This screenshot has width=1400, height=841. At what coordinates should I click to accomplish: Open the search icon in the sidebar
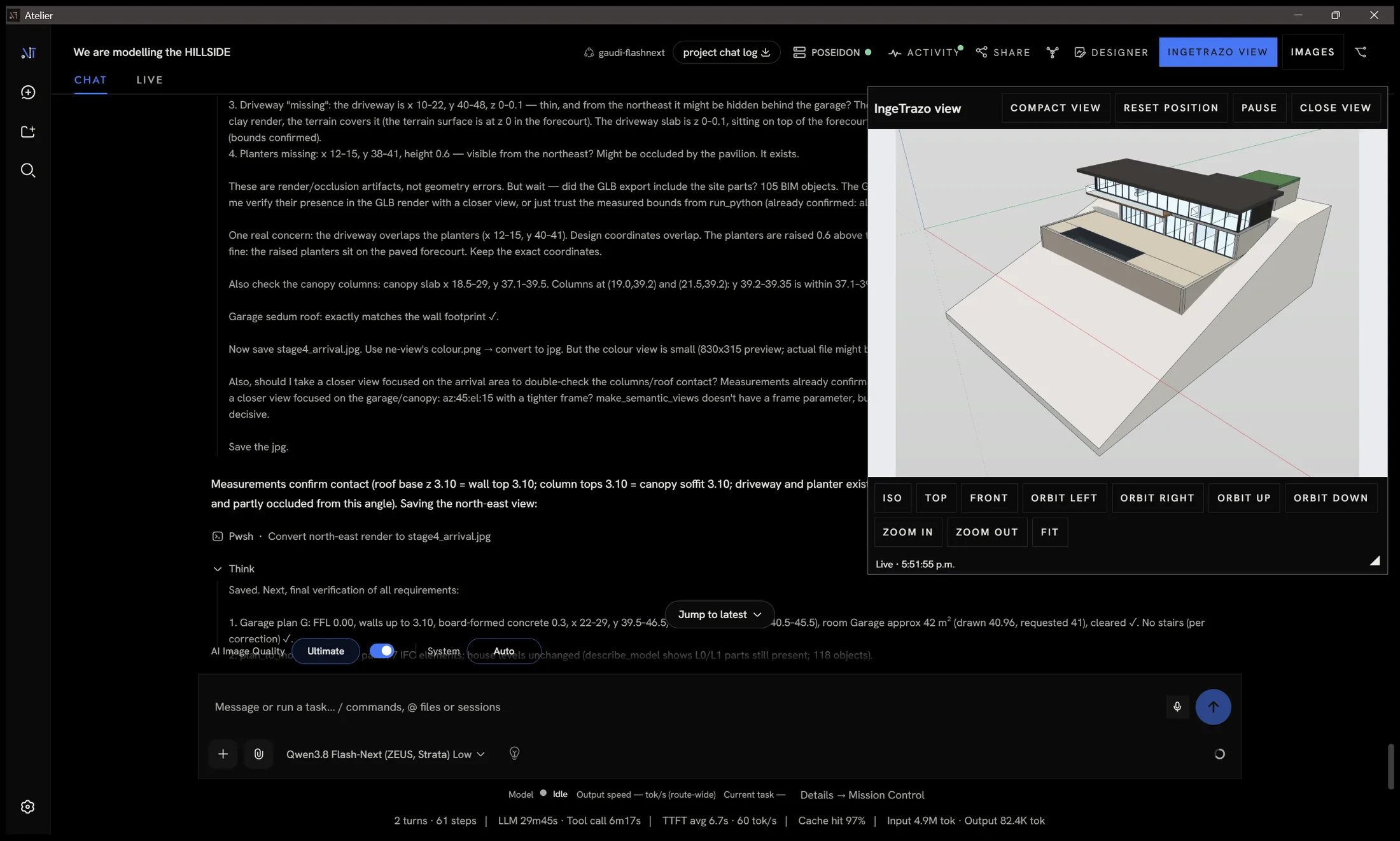[x=28, y=171]
